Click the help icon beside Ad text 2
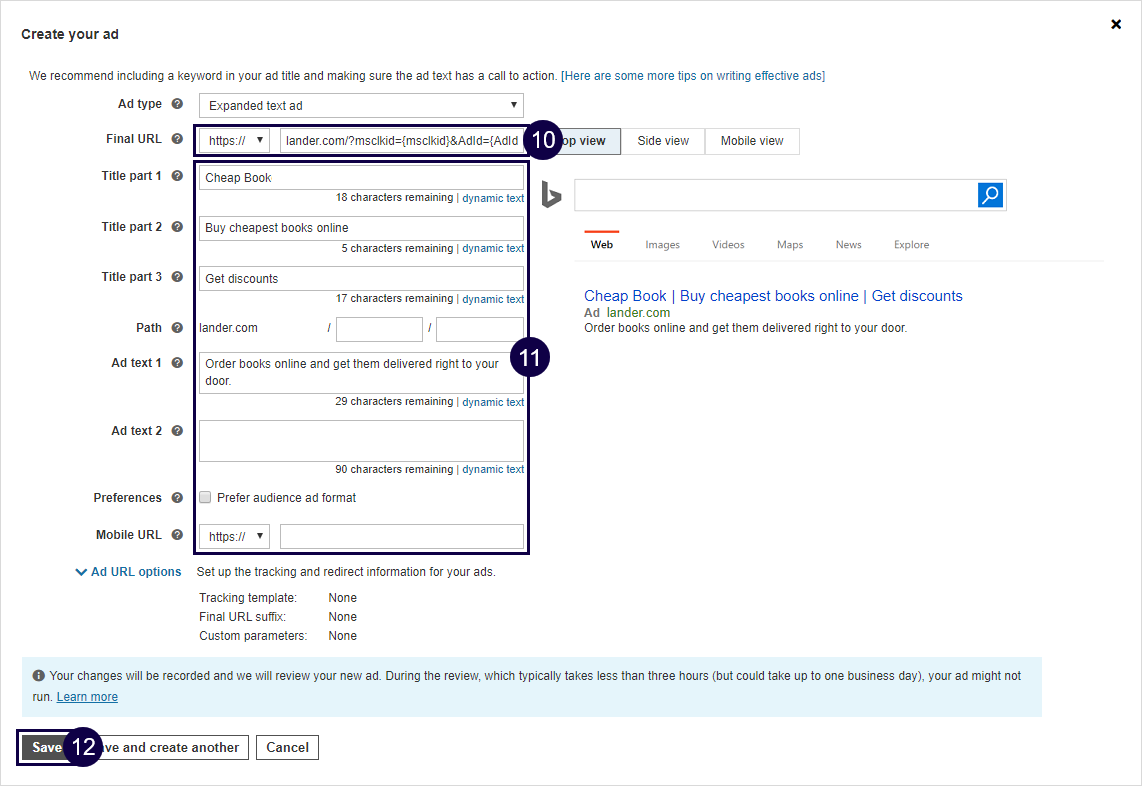 coord(177,431)
